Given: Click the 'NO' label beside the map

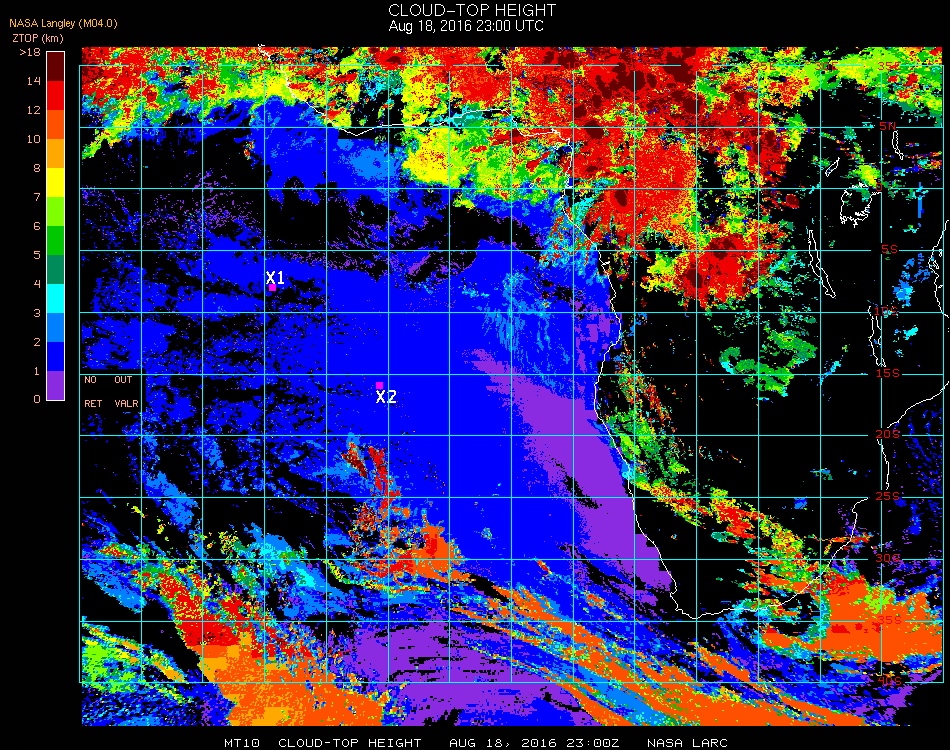Looking at the screenshot, I should [90, 380].
